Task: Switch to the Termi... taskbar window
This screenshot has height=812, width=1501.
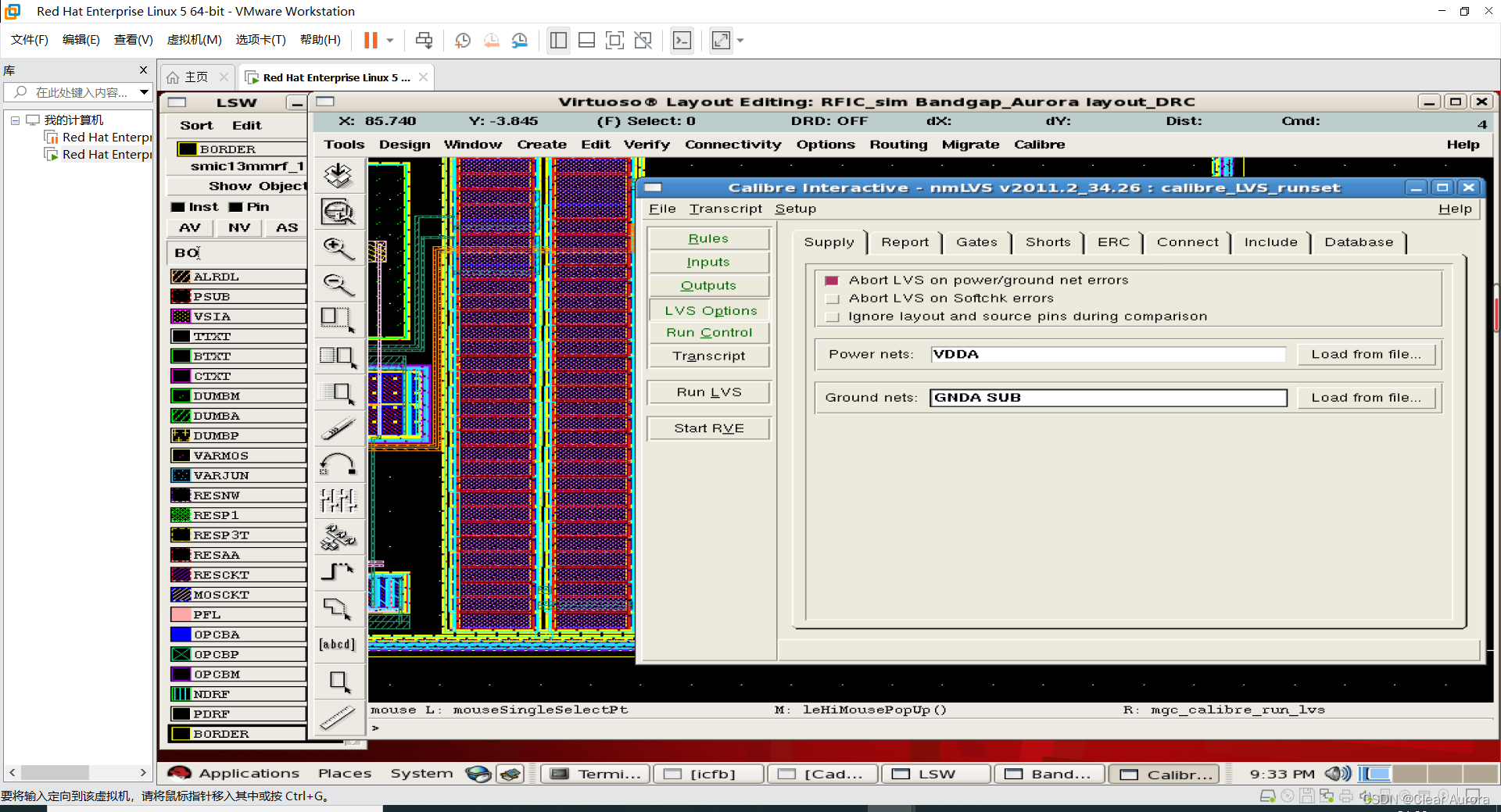Action: [x=595, y=774]
